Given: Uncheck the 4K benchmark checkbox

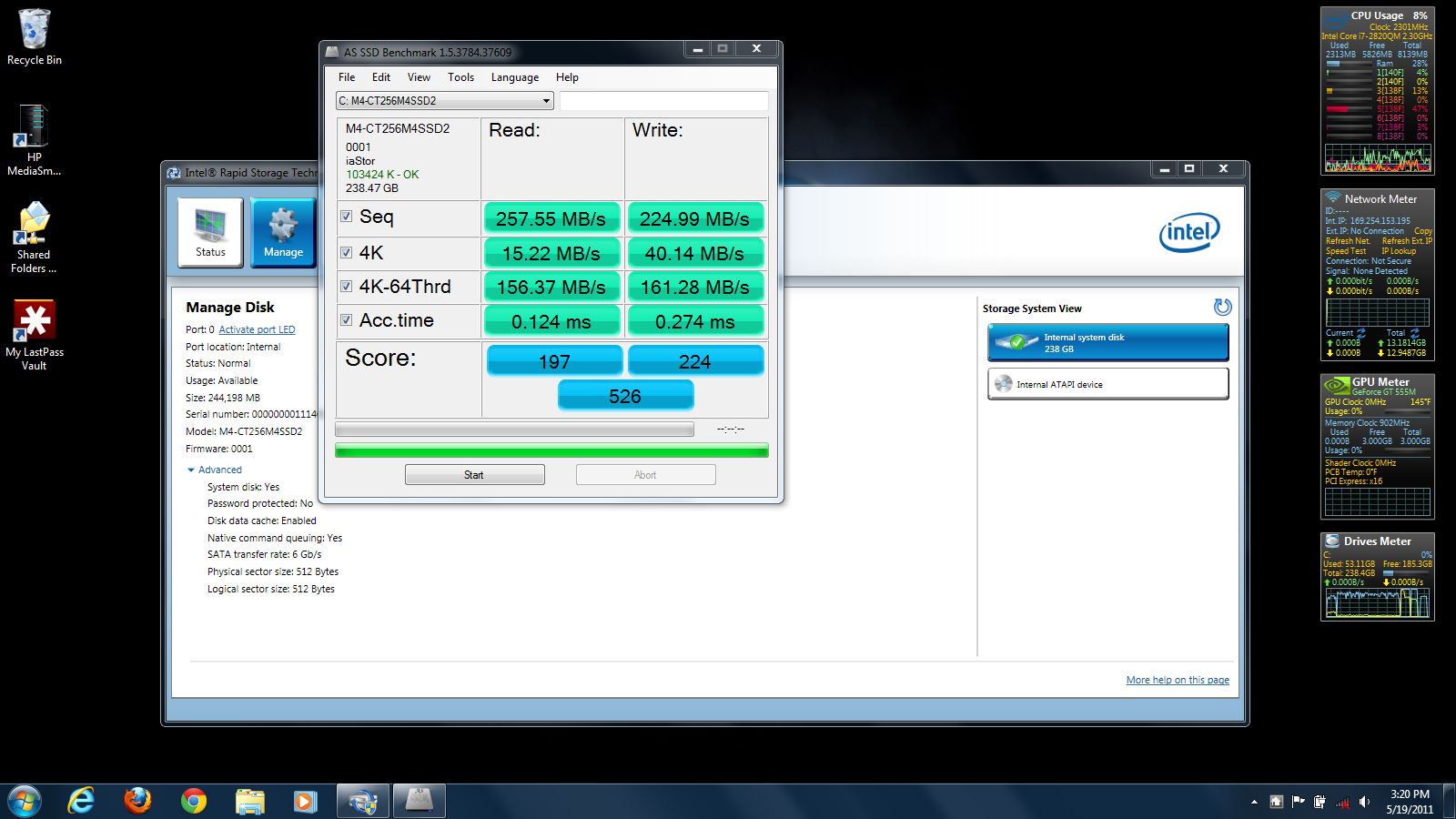Looking at the screenshot, I should 346,252.
